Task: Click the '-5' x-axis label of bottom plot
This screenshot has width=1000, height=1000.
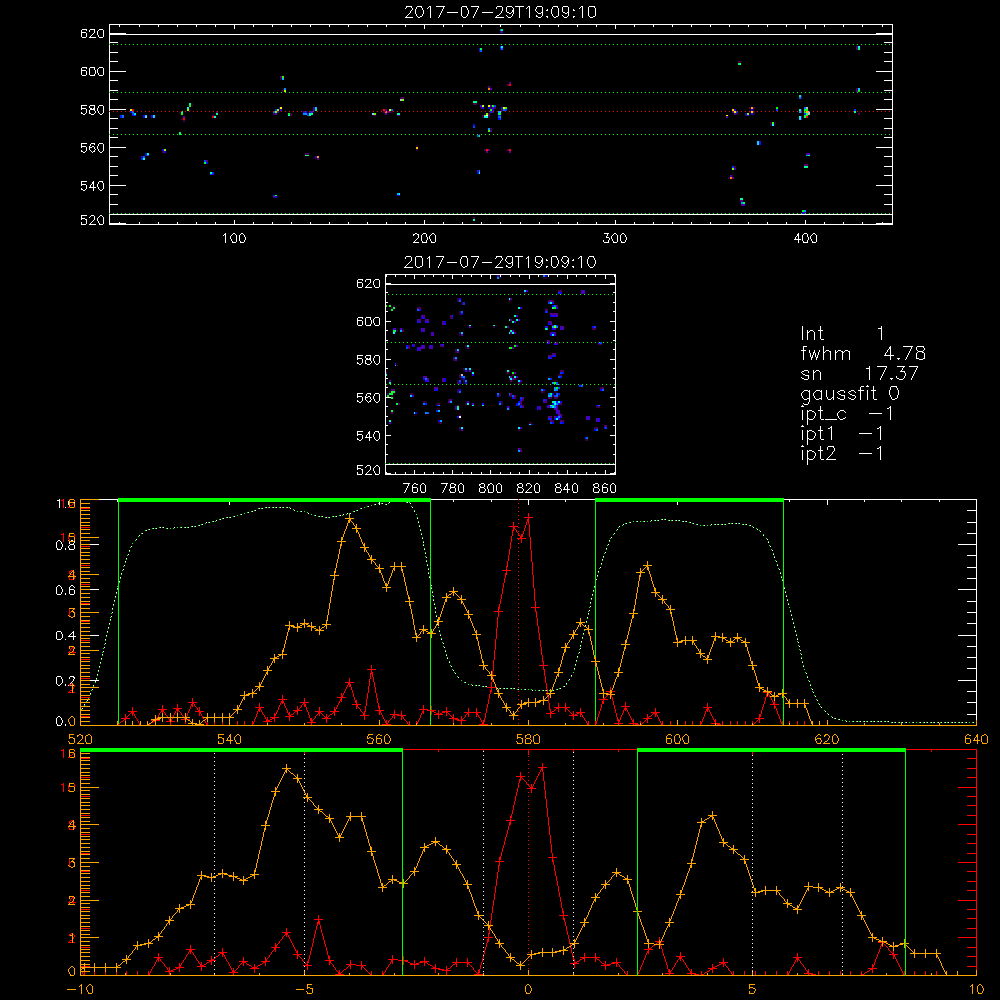Action: [304, 990]
